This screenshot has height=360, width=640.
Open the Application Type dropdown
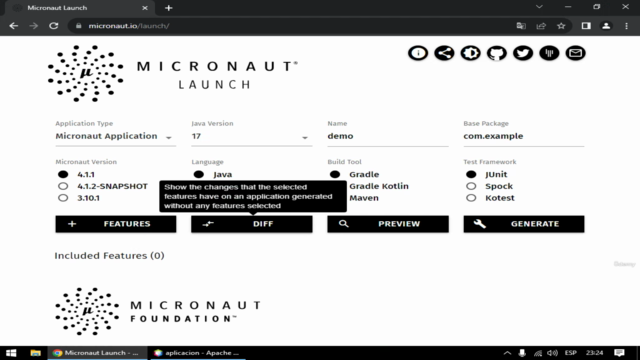116,136
